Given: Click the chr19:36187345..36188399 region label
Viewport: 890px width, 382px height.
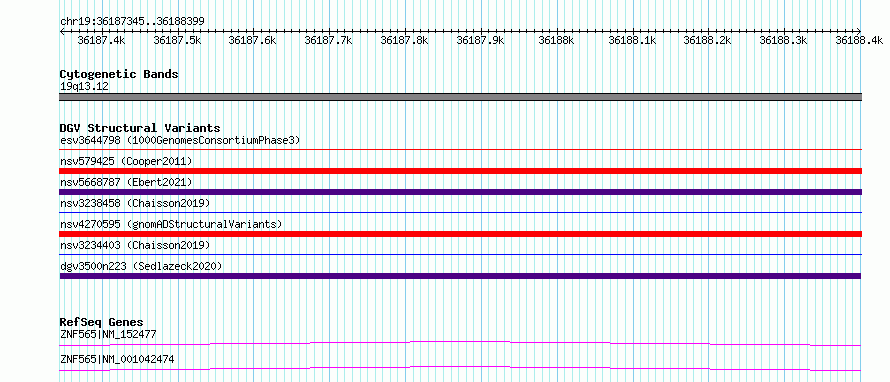Looking at the screenshot, I should pos(132,22).
